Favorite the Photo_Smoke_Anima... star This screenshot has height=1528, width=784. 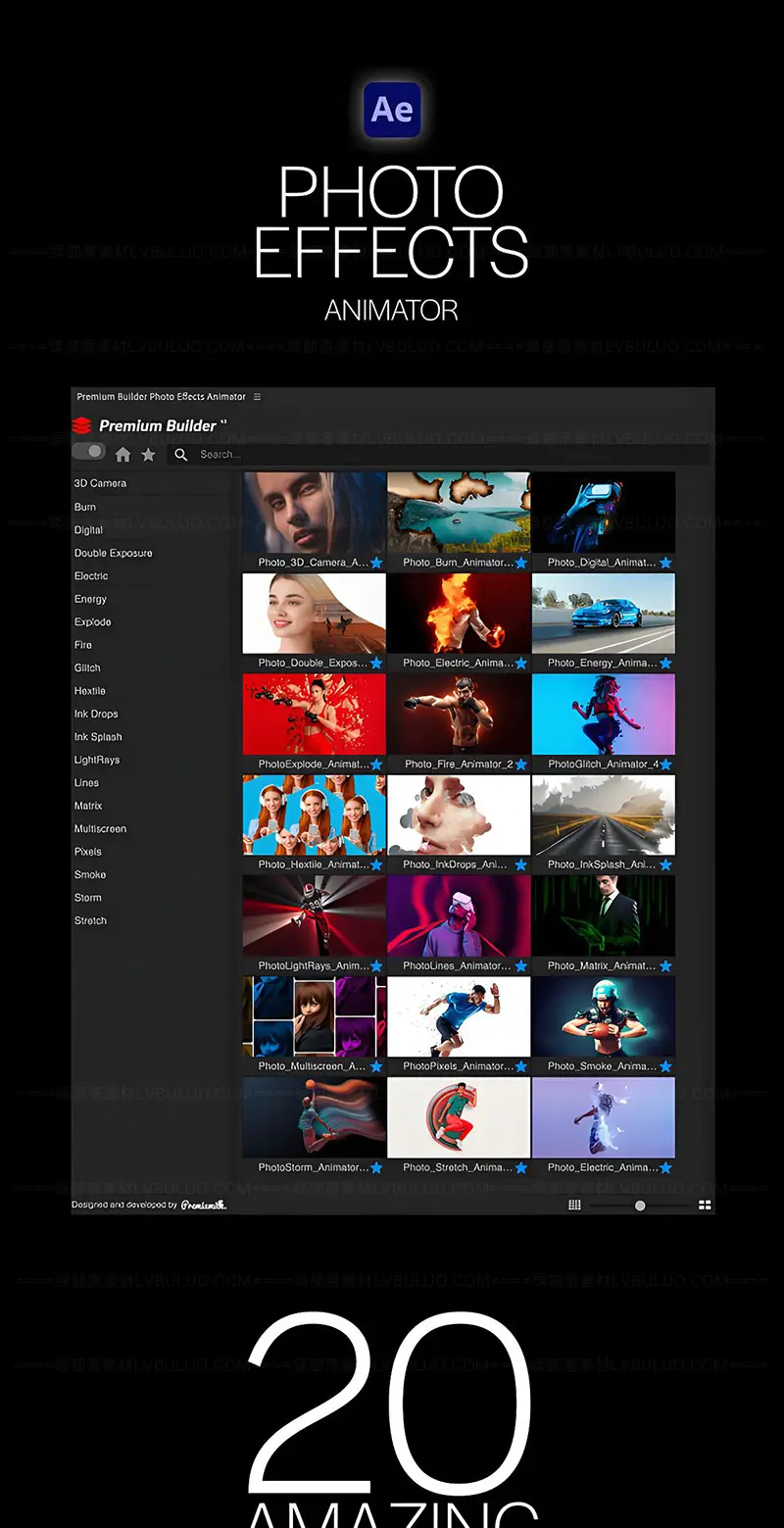coord(666,1066)
